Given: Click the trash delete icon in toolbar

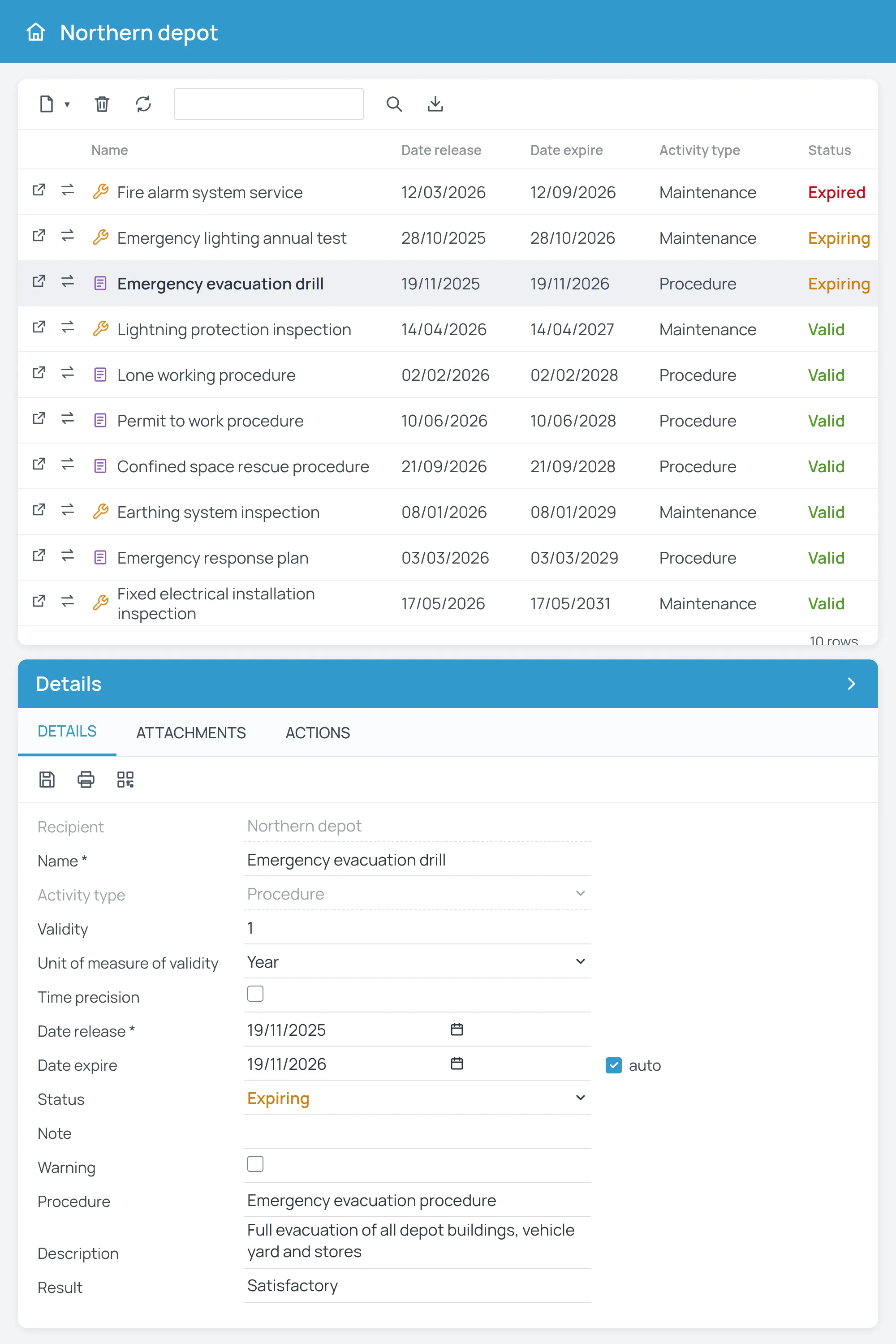Looking at the screenshot, I should pos(102,104).
